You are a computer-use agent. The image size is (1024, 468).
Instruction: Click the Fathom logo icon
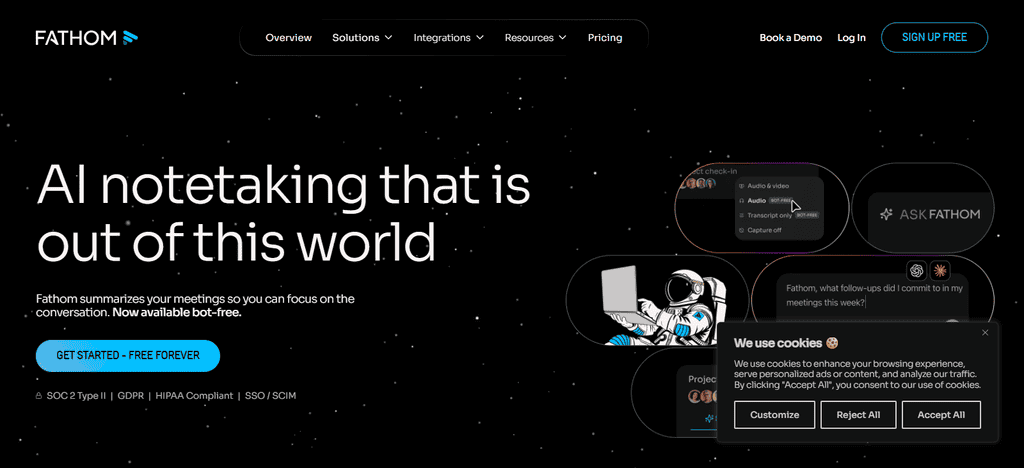pos(130,38)
